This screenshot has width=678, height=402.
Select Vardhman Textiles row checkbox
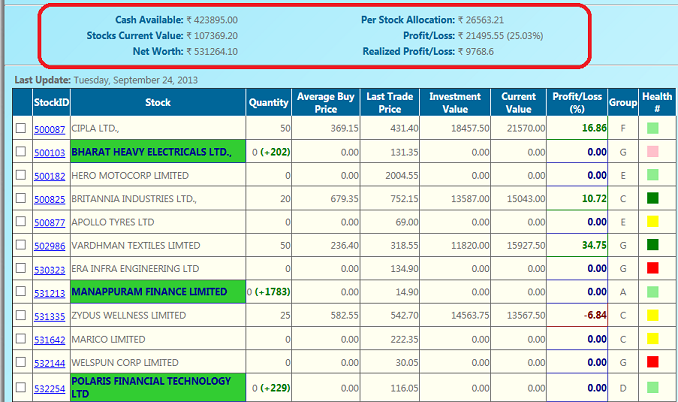tap(21, 245)
